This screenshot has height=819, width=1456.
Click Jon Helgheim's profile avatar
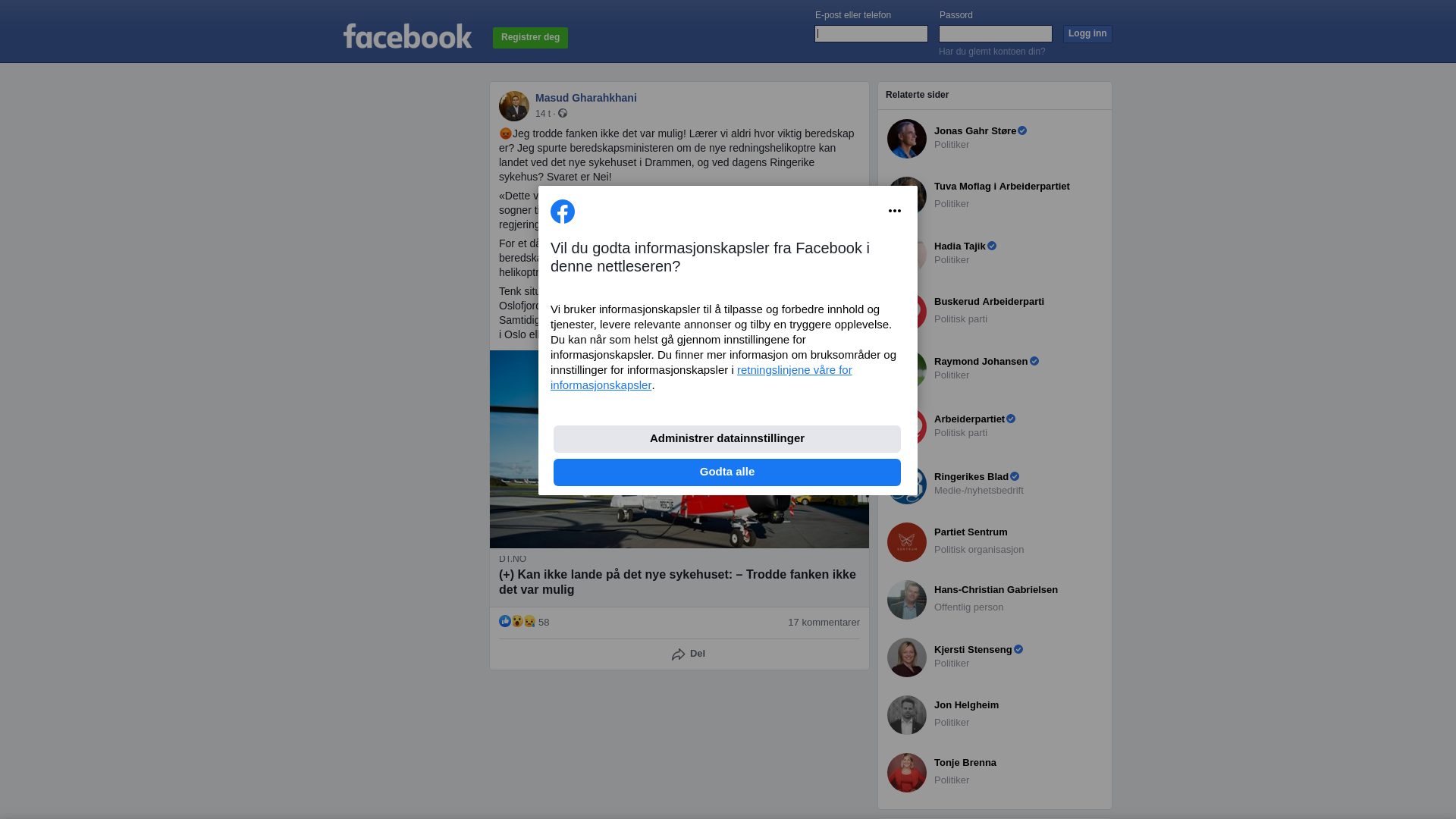pos(907,715)
